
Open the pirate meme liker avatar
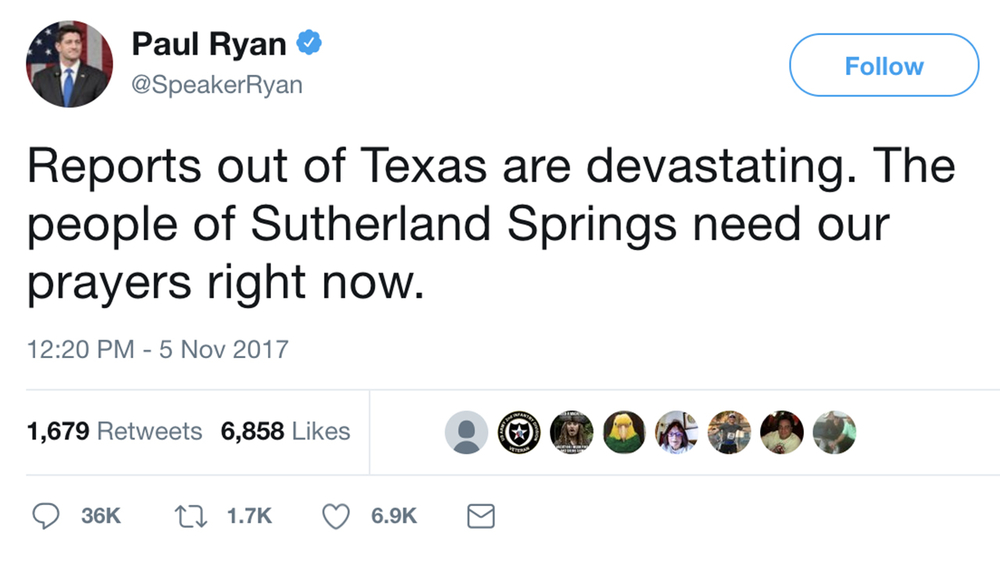pos(572,432)
